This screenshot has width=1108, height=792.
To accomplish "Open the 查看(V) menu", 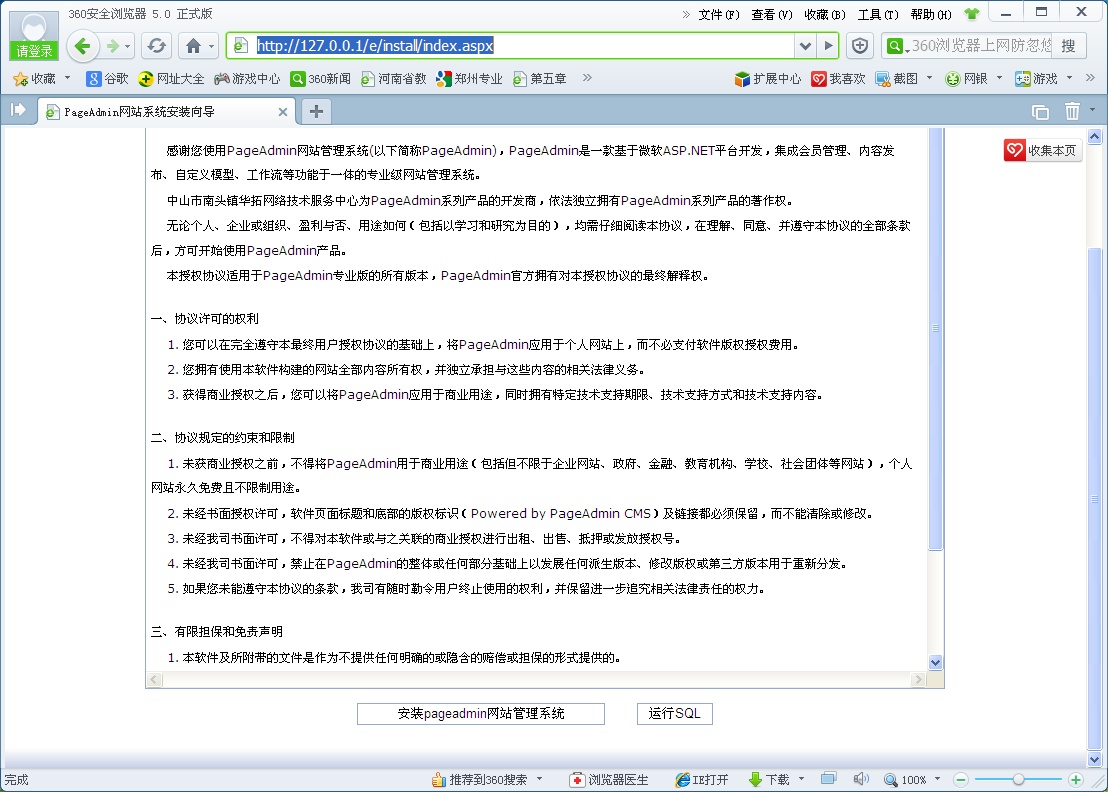I will (772, 15).
